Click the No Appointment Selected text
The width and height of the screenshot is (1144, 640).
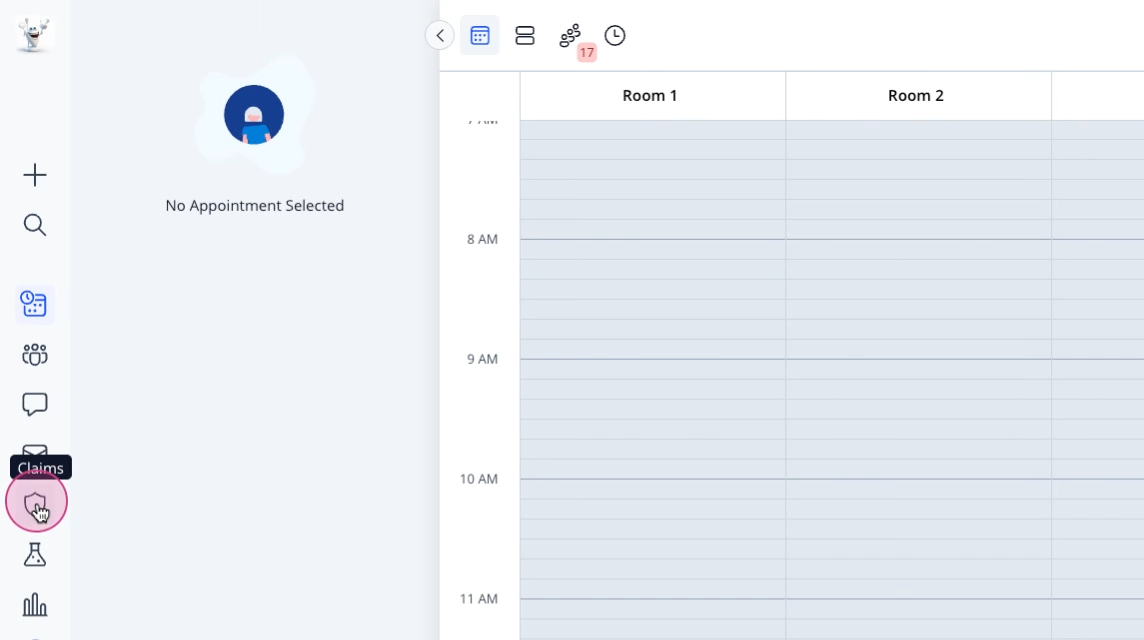tap(255, 206)
